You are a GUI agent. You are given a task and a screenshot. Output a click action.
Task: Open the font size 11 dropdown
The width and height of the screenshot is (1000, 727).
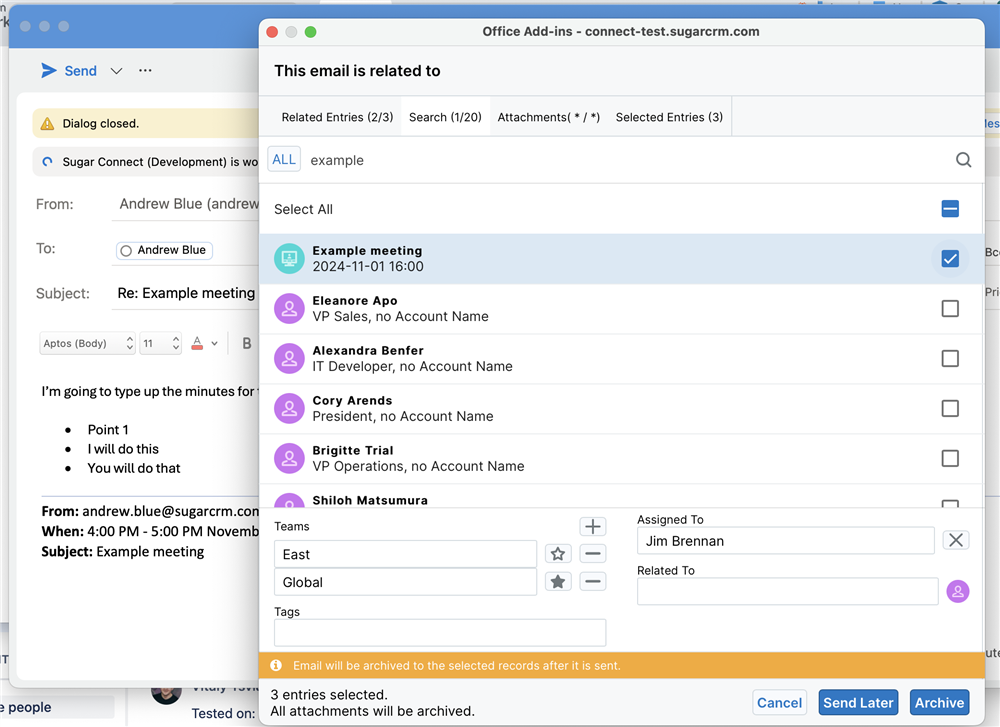click(160, 344)
